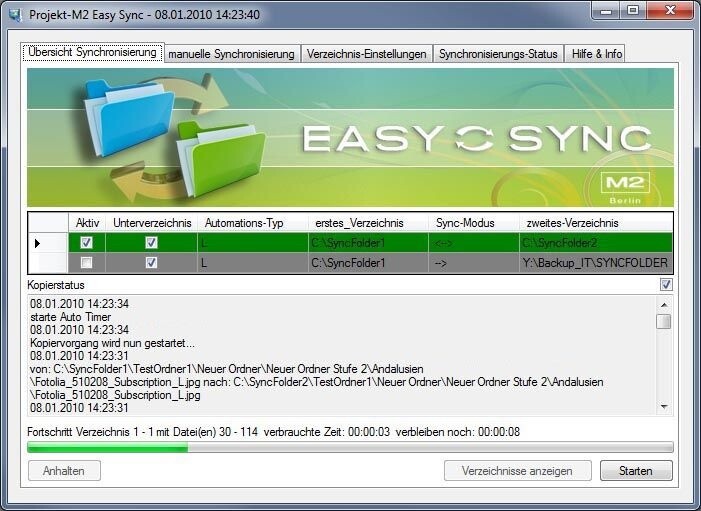
Task: Select Automations-Typ L cell in the gray row
Action: [253, 263]
